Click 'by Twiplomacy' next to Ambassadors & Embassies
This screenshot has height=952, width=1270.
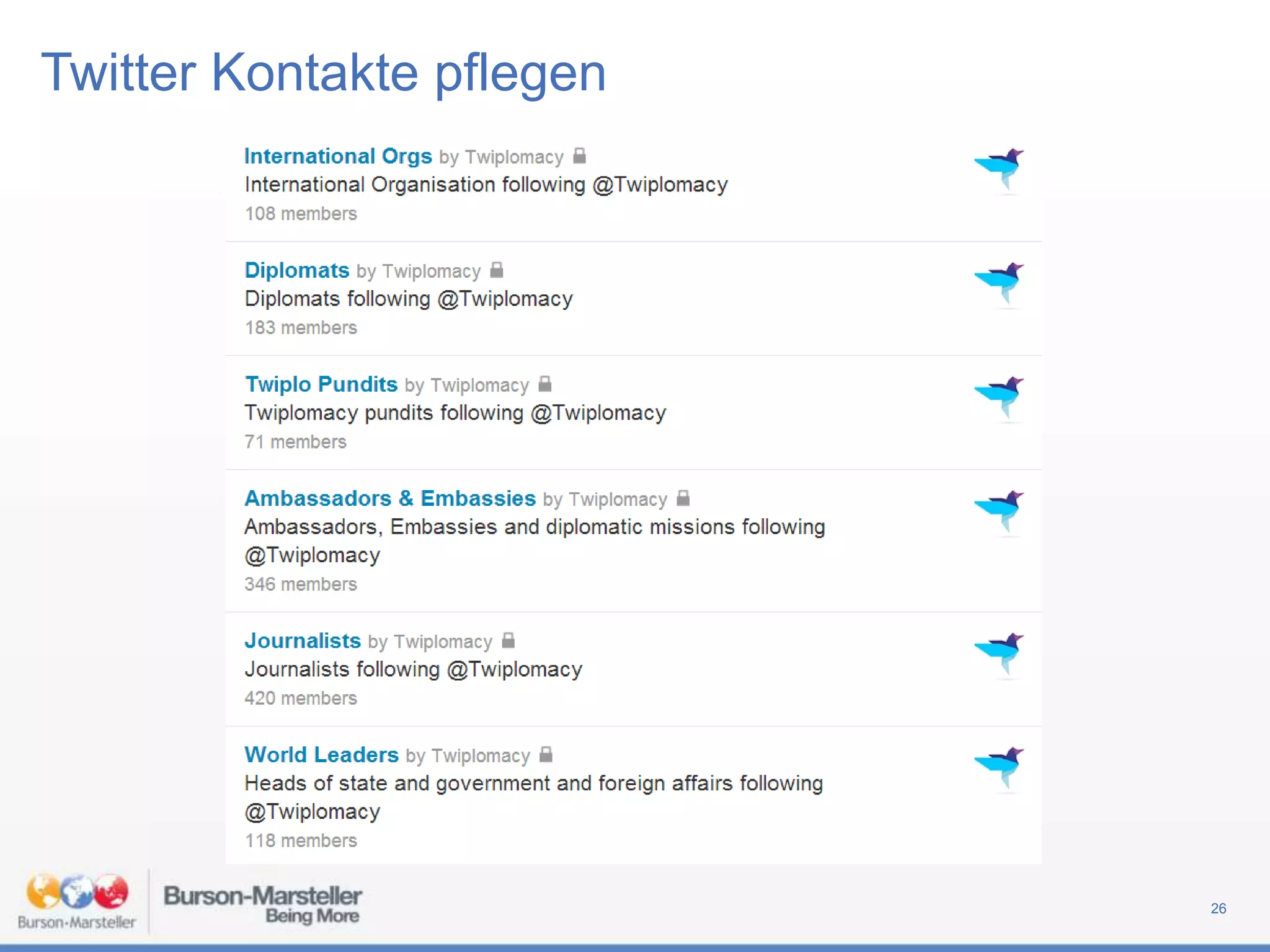pos(605,500)
